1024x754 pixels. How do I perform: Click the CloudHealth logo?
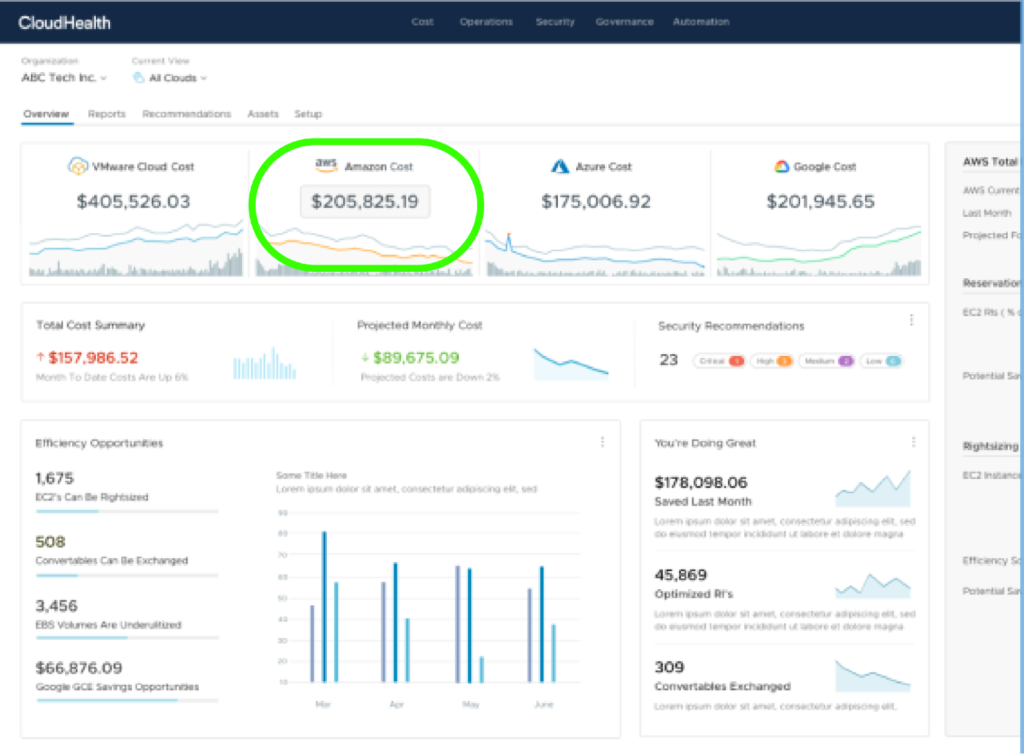pyautogui.click(x=63, y=22)
